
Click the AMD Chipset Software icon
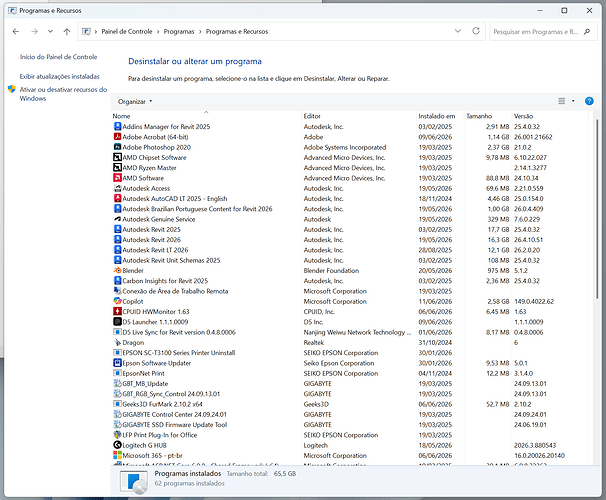pyautogui.click(x=117, y=157)
